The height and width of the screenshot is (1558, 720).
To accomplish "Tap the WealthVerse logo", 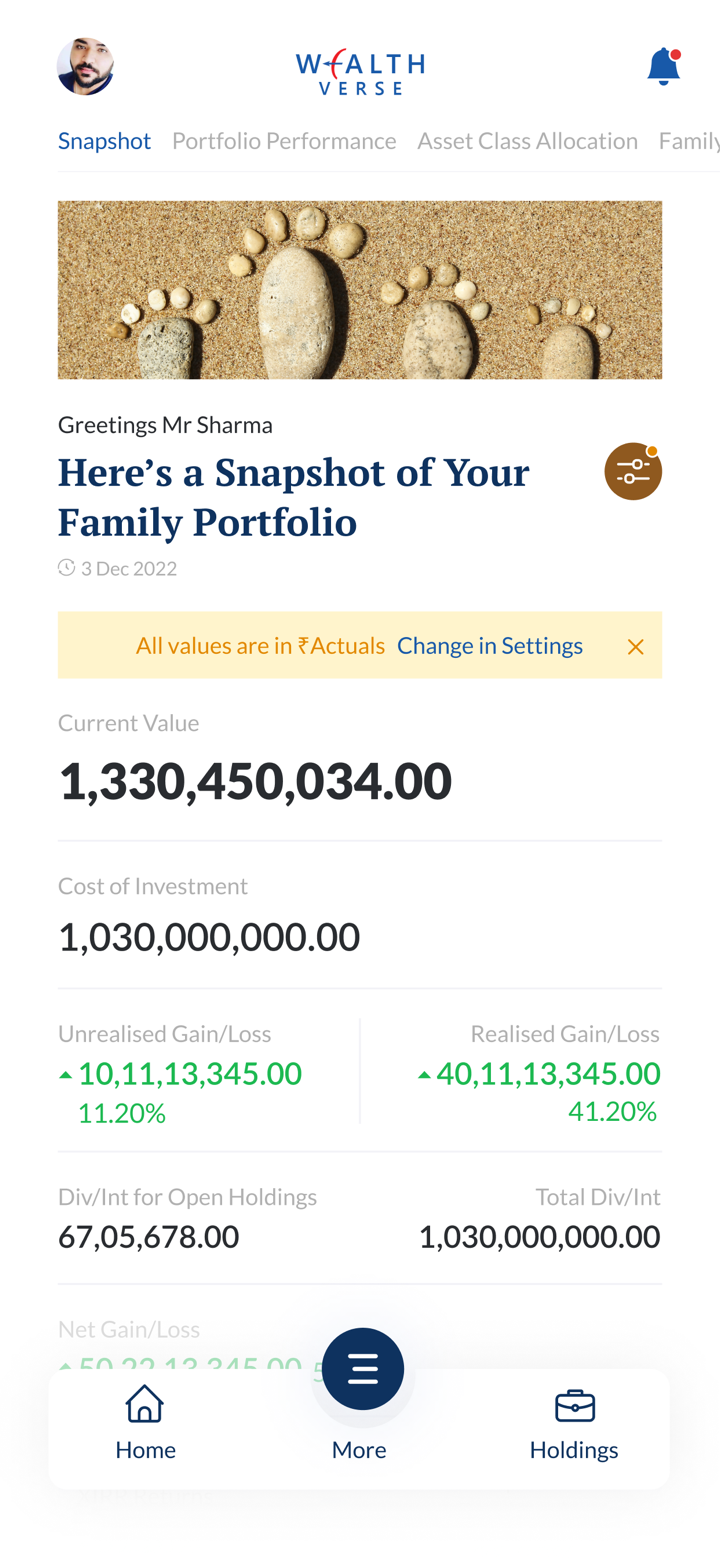I will point(360,71).
